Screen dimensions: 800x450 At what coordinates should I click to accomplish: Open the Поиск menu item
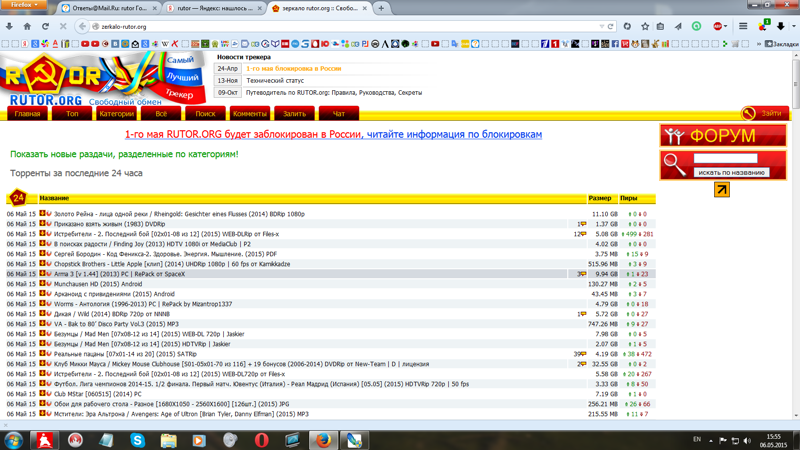205,113
